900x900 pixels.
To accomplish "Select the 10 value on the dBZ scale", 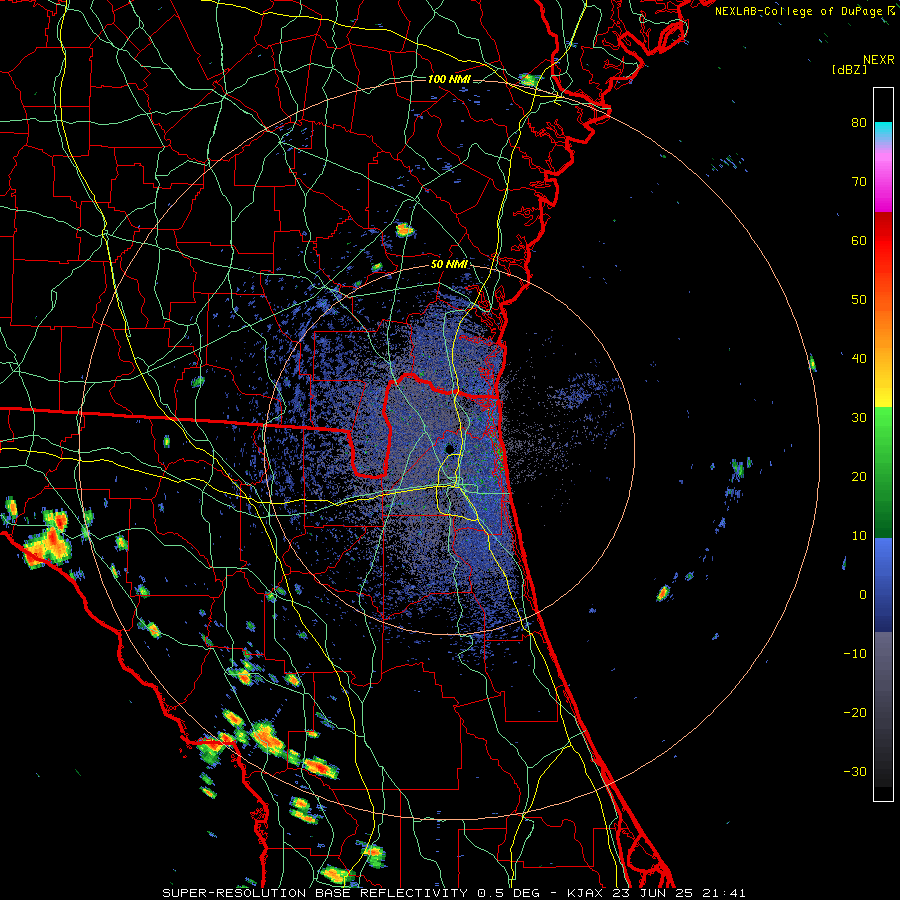I will tap(859, 536).
